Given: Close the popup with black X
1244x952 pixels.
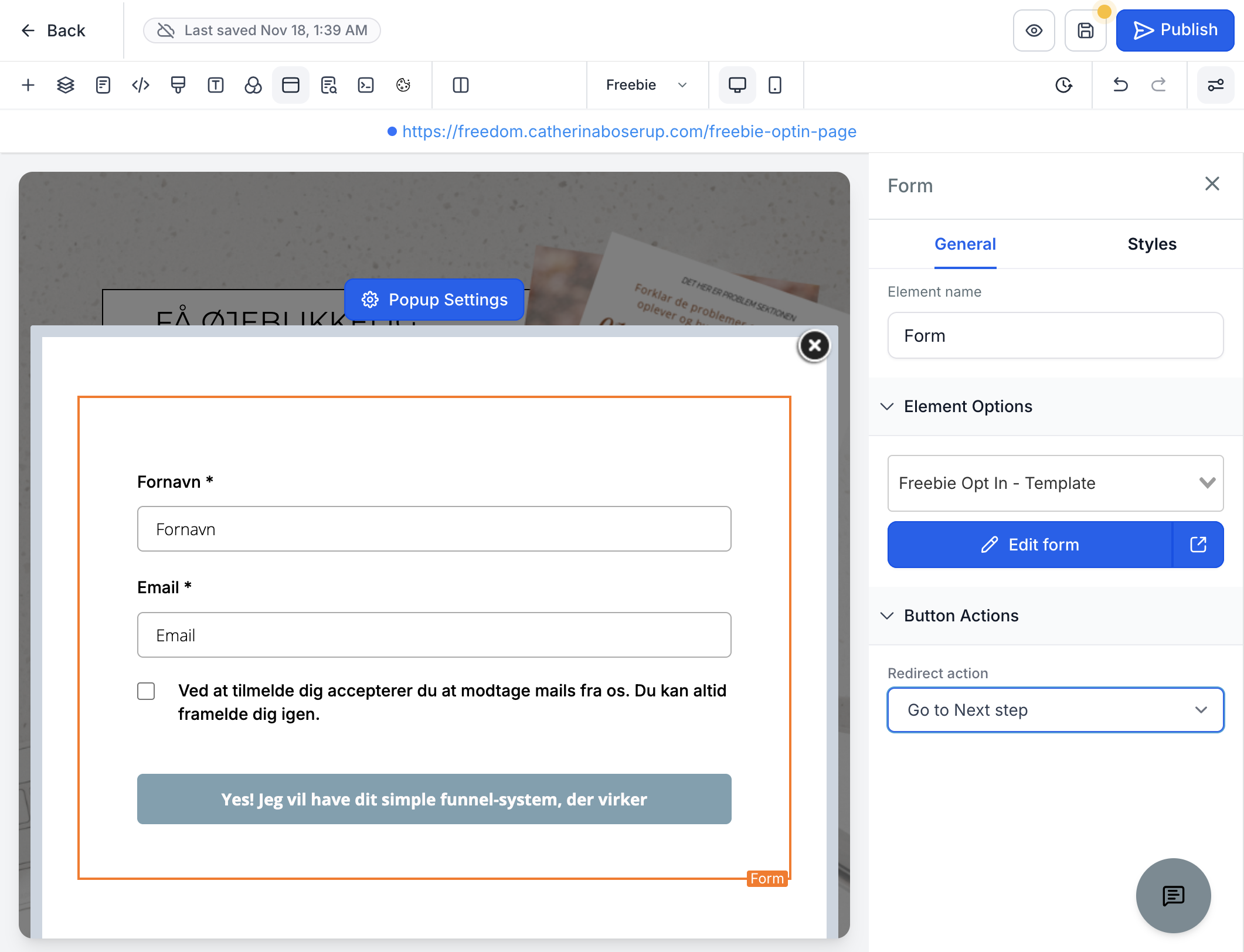Looking at the screenshot, I should point(814,346).
